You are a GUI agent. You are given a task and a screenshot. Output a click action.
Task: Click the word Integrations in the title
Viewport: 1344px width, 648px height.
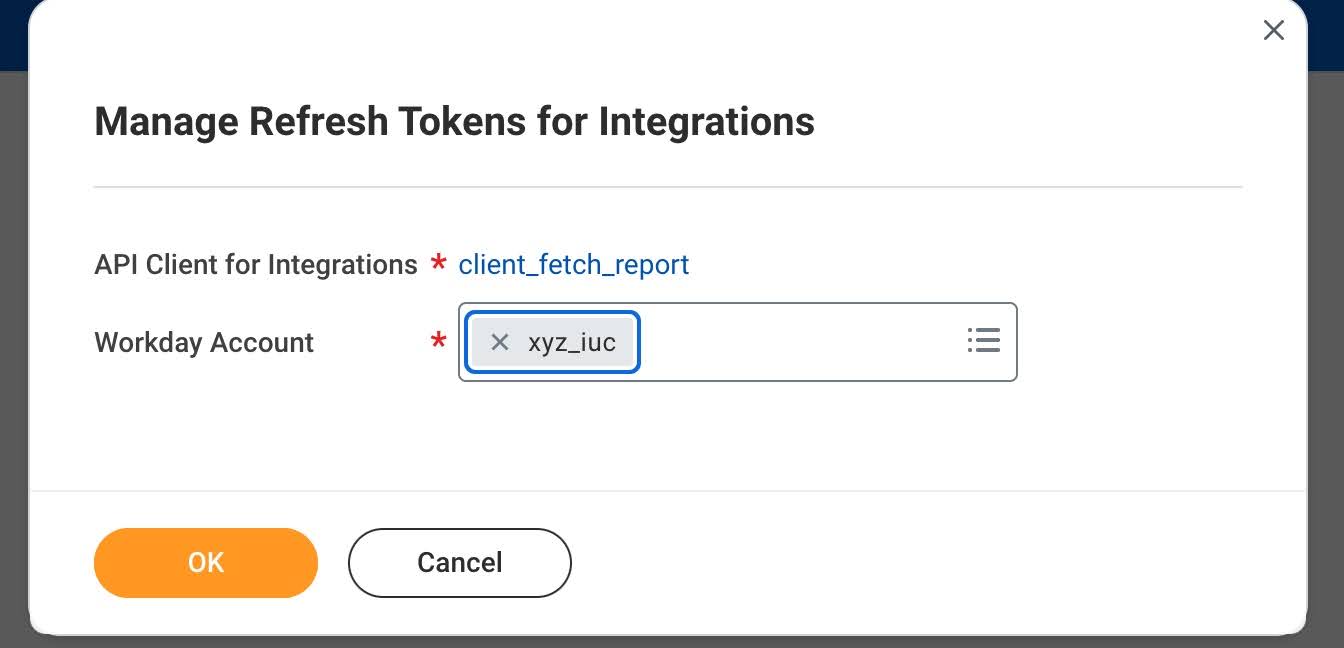707,121
